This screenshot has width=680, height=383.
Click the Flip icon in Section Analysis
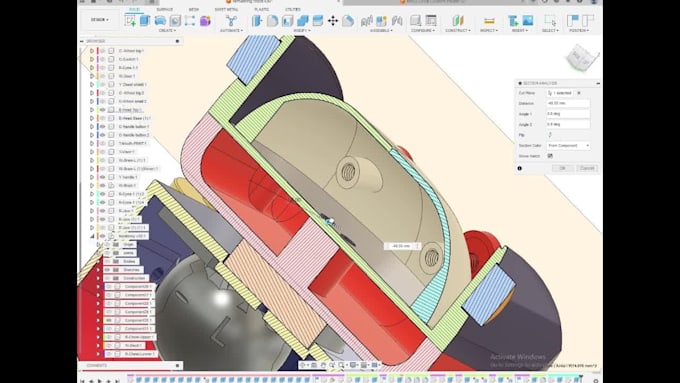click(x=550, y=135)
